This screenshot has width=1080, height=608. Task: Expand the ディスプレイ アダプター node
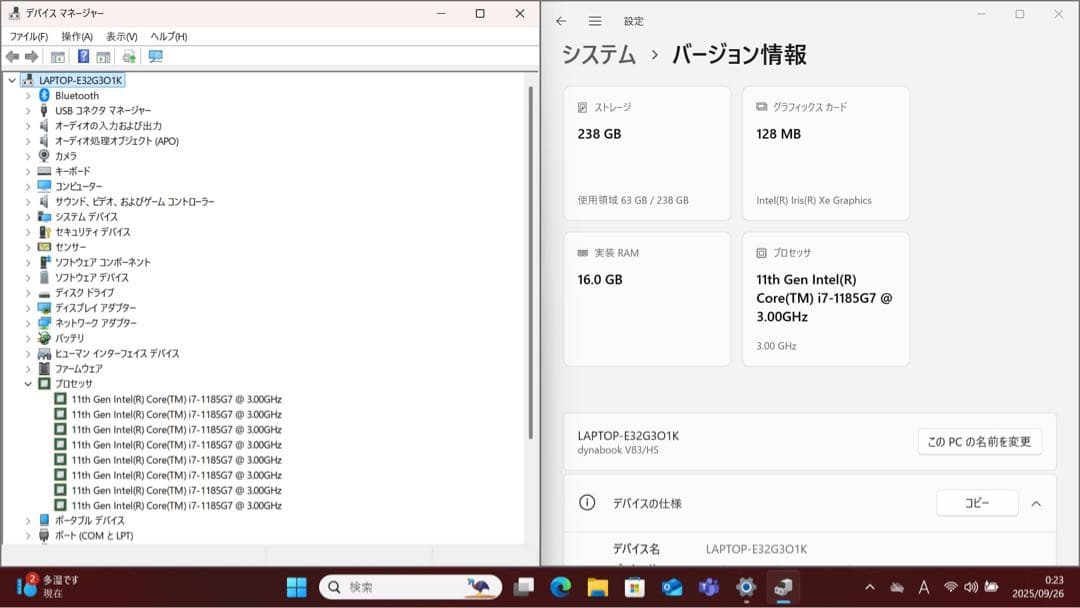coord(28,308)
